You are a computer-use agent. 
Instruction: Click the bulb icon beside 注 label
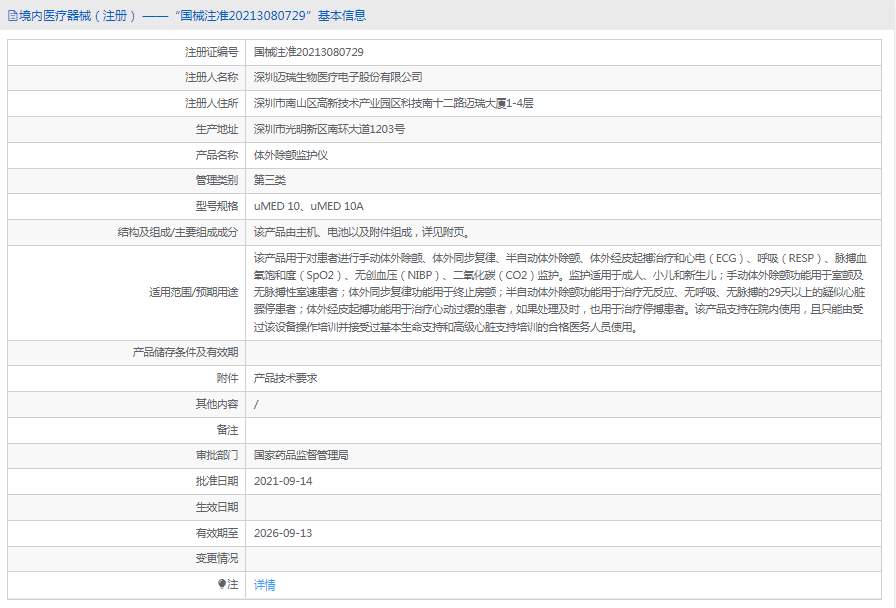coord(222,584)
